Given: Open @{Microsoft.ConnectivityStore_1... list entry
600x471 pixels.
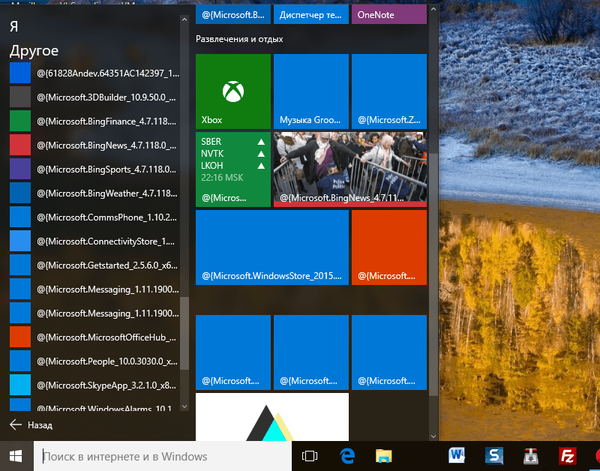Looking at the screenshot, I should tap(94, 241).
